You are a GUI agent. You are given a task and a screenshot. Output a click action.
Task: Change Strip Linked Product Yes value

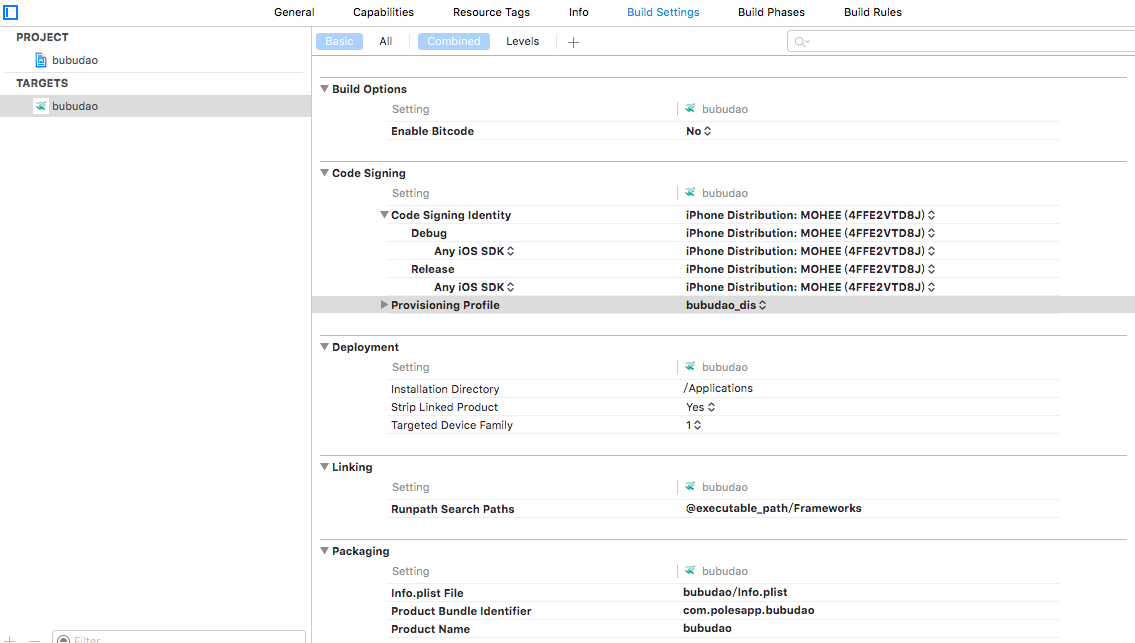point(701,407)
